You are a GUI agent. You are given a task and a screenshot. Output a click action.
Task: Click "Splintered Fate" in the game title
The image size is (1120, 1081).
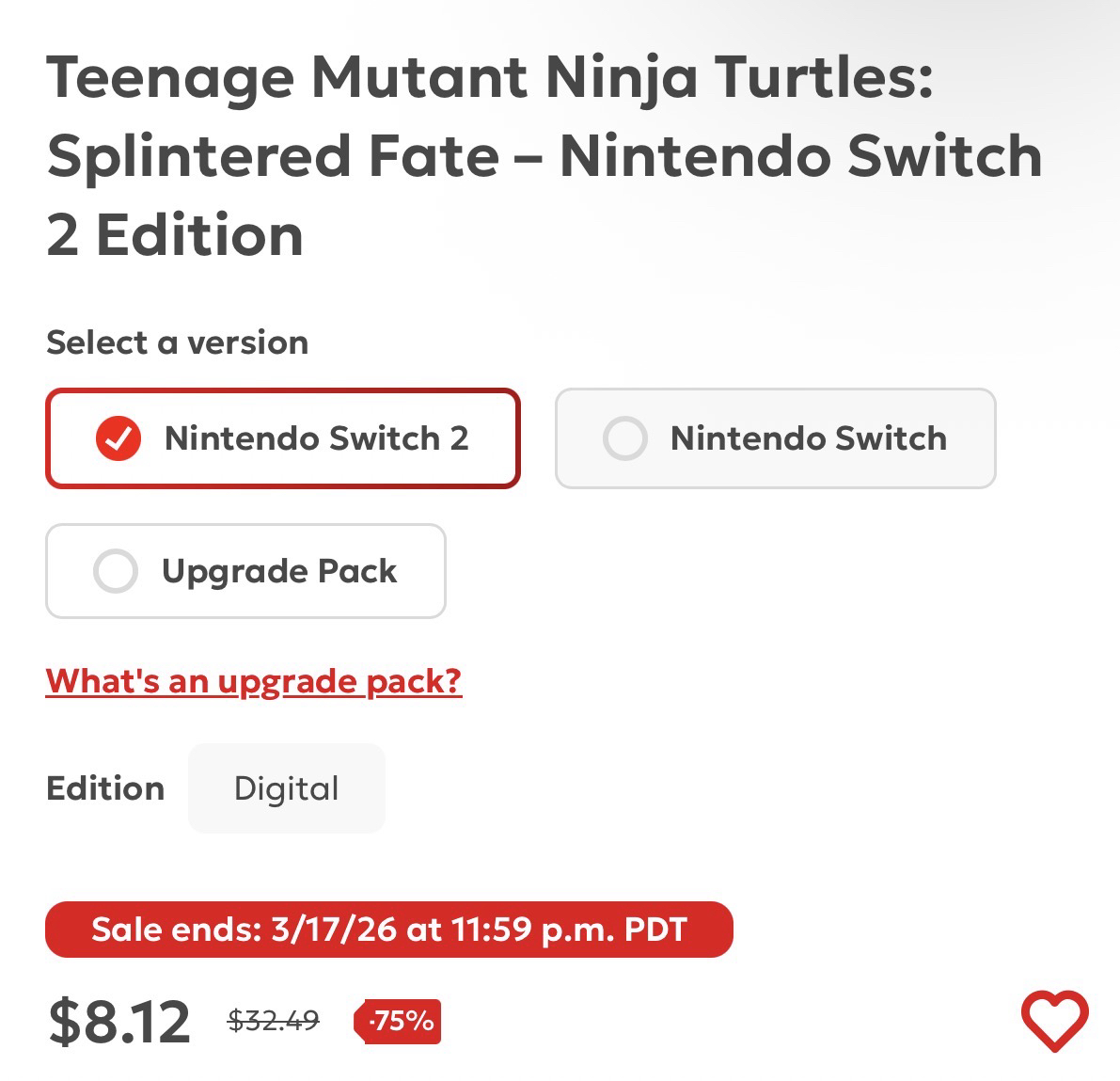tap(273, 156)
